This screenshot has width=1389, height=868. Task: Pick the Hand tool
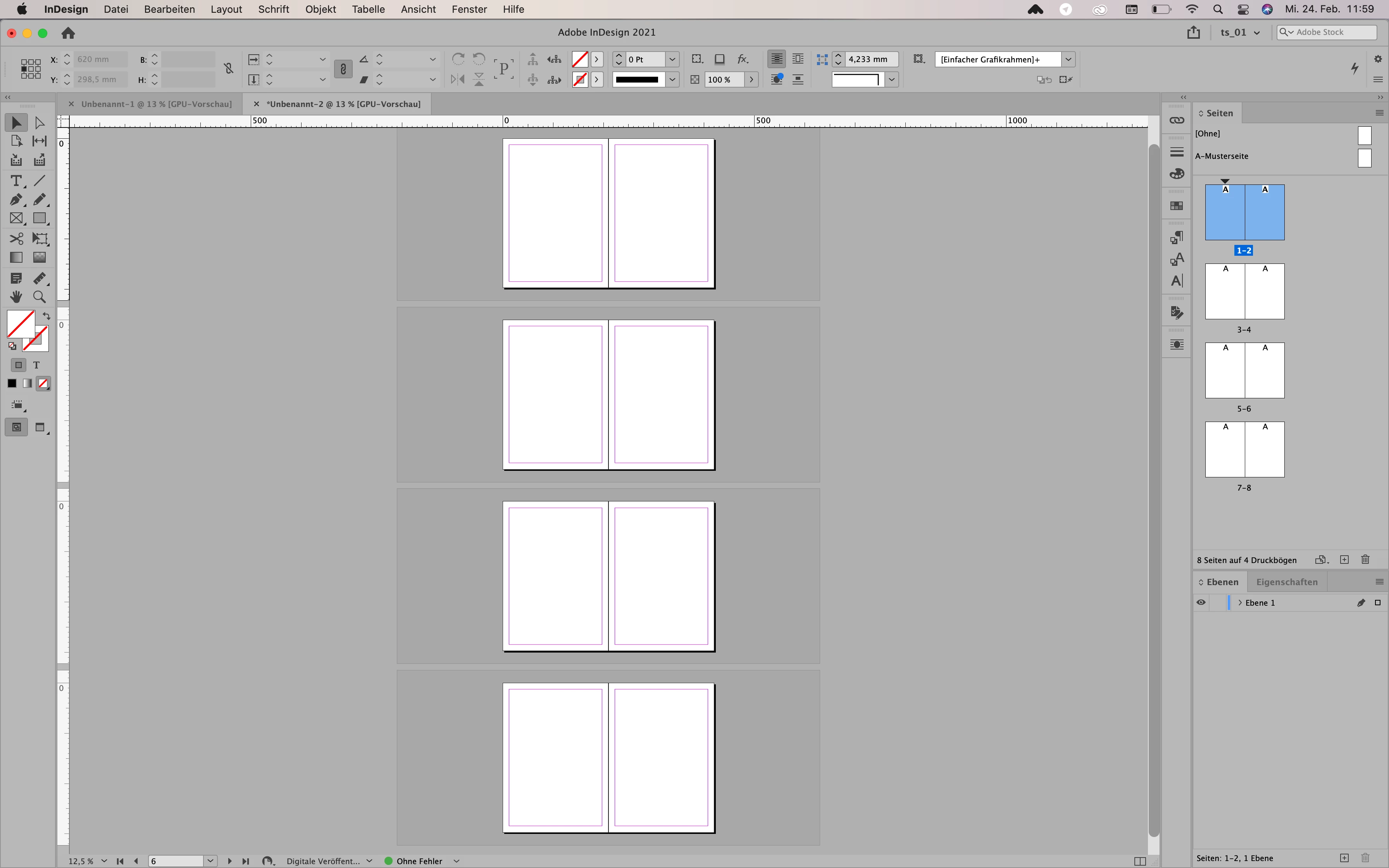pyautogui.click(x=16, y=297)
